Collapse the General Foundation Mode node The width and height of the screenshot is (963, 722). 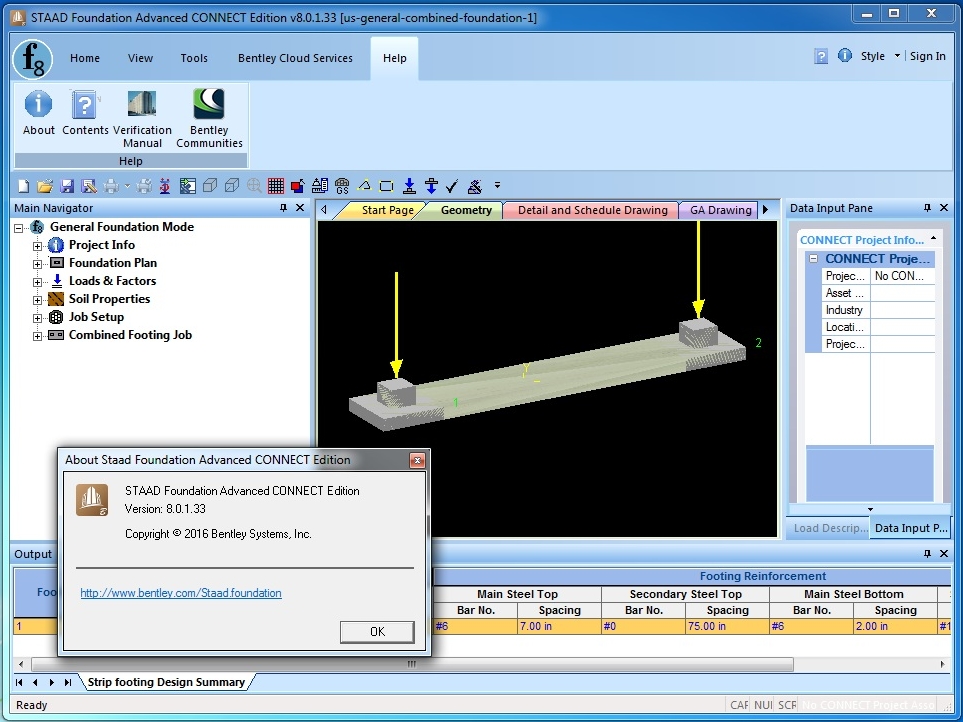click(18, 228)
